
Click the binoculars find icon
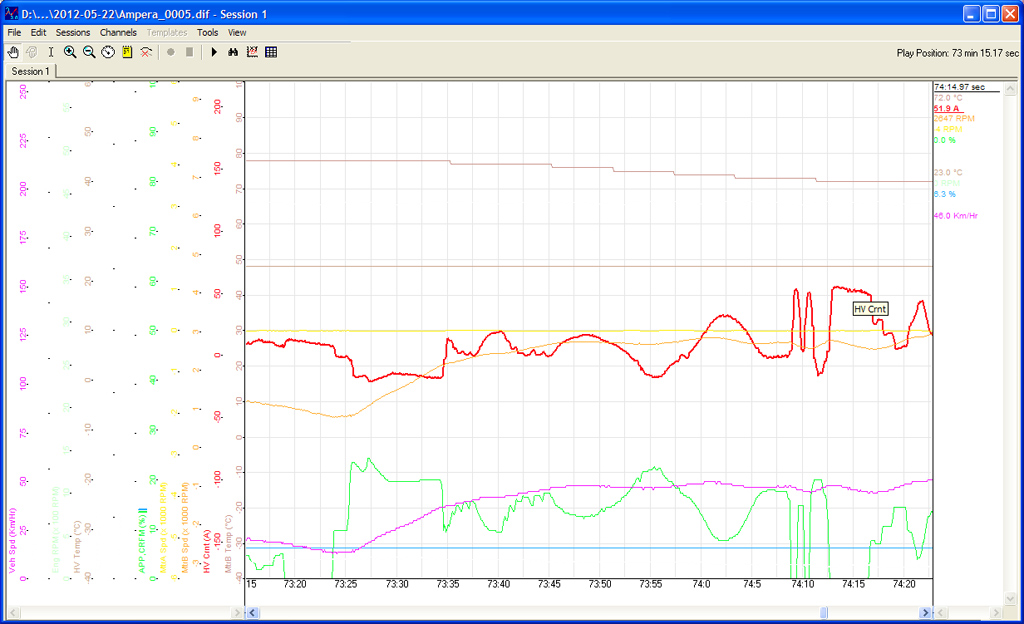233,52
